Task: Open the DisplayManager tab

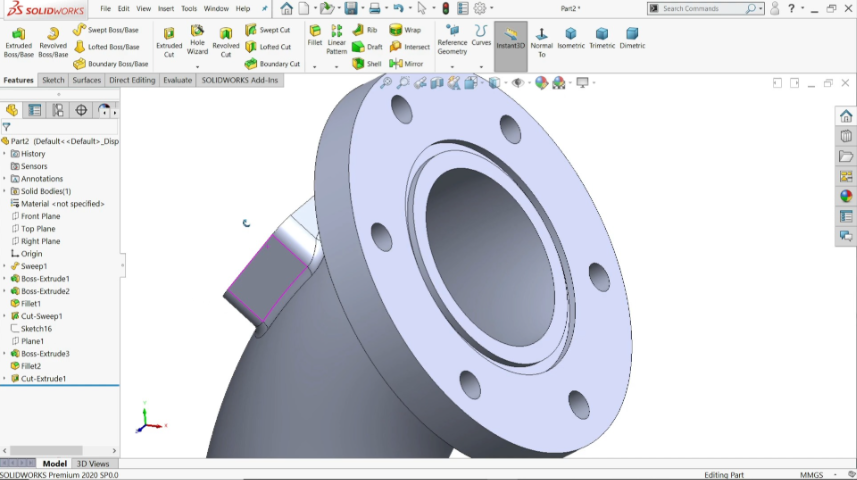Action: (x=103, y=110)
